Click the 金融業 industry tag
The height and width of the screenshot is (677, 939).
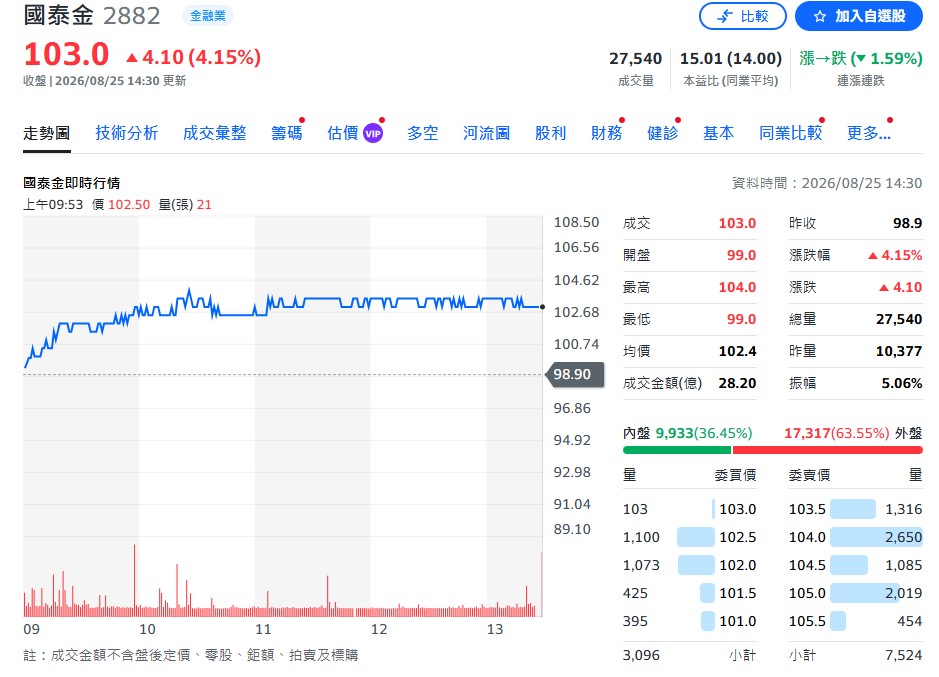point(208,16)
